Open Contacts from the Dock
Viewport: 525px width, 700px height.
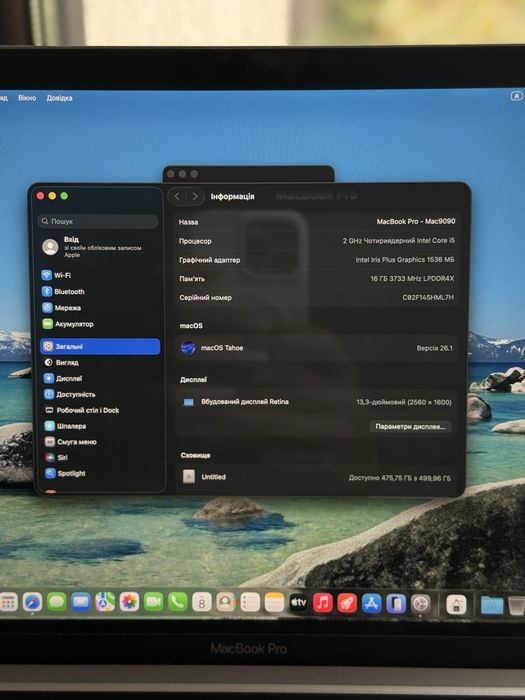pos(226,603)
